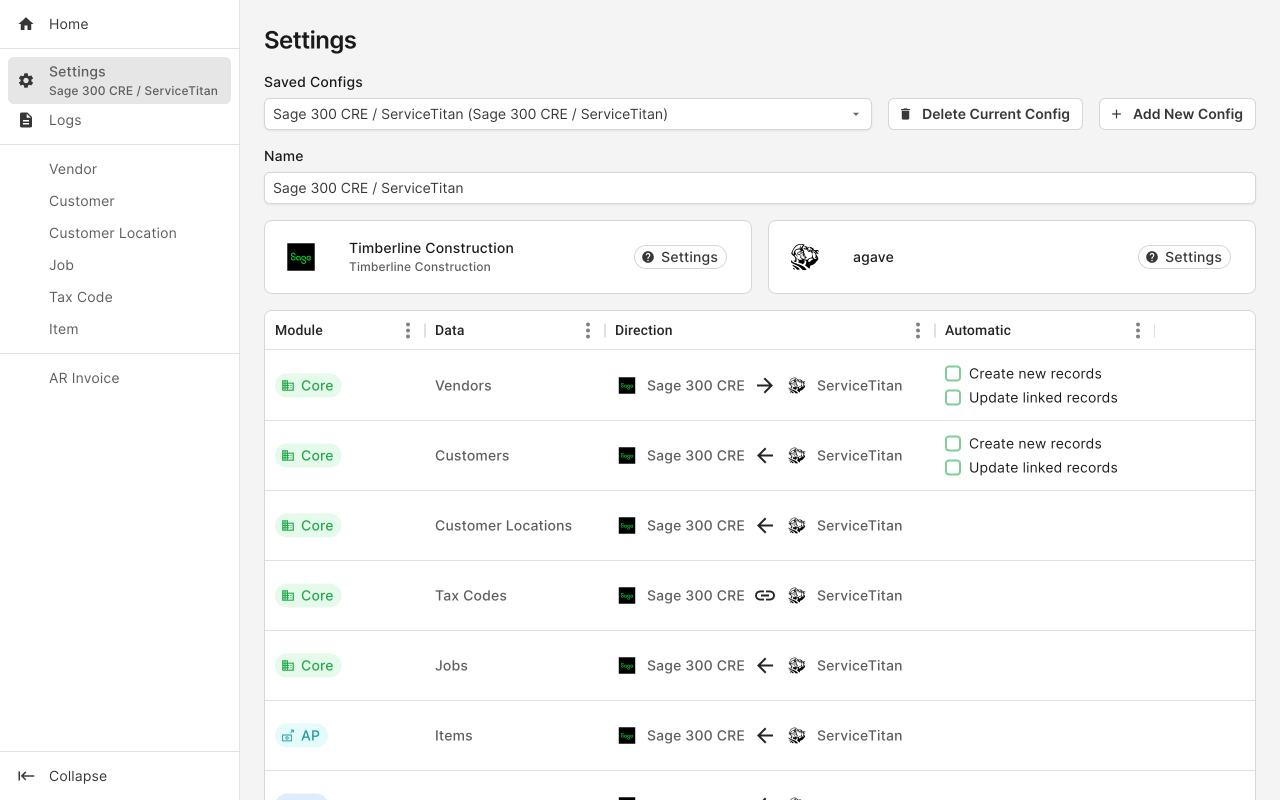Open Automatic column options menu
This screenshot has width=1280, height=800.
click(x=1138, y=330)
